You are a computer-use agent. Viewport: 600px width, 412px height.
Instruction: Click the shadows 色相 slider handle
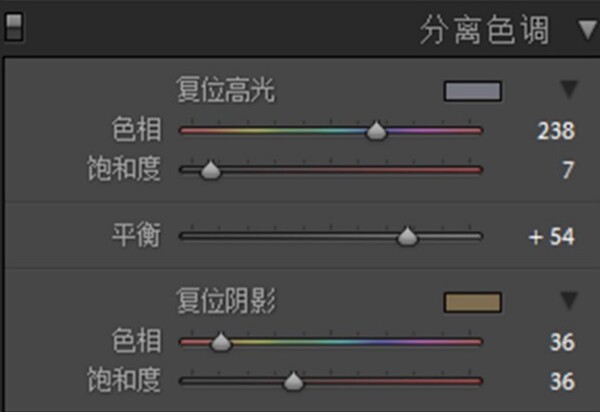tap(221, 342)
